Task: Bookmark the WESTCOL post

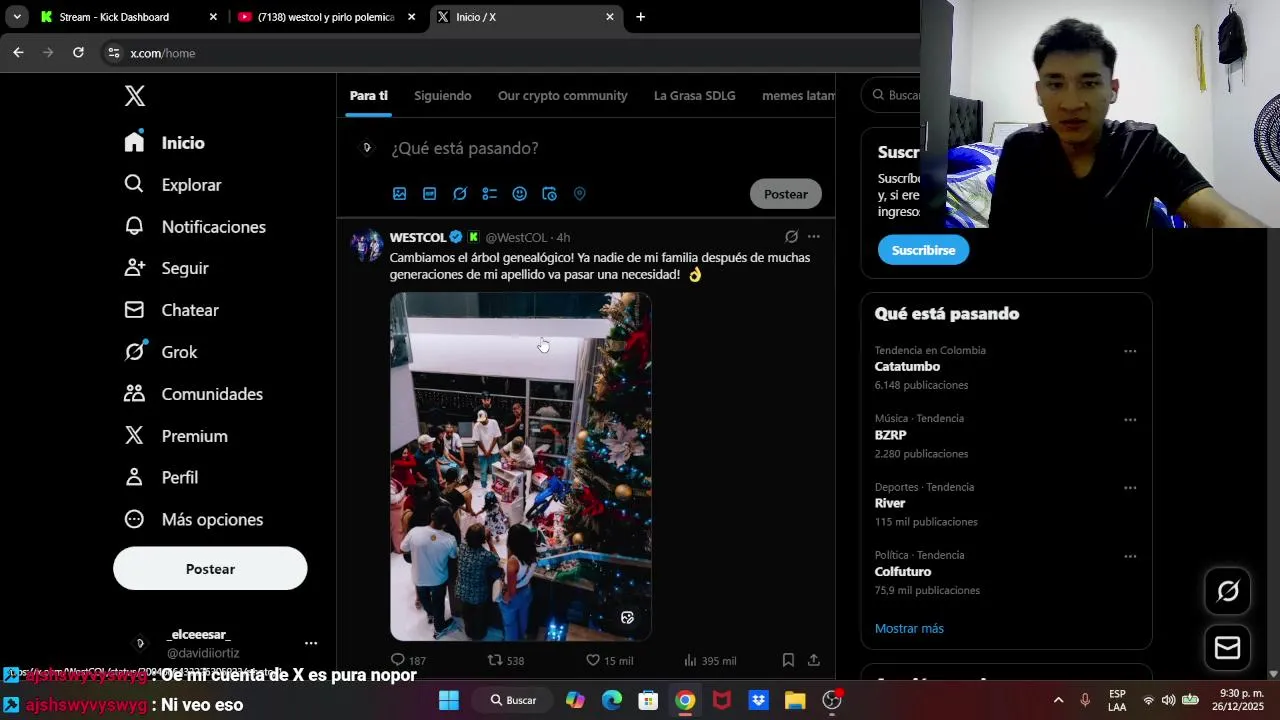Action: pyautogui.click(x=788, y=660)
